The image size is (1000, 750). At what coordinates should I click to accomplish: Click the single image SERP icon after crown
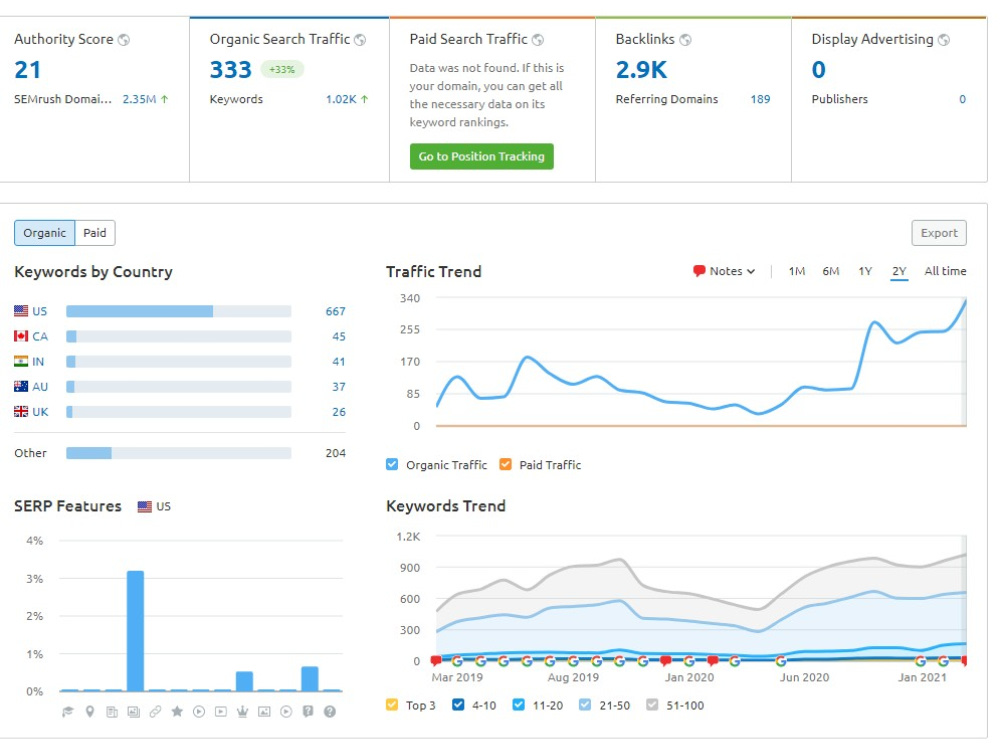coord(264,712)
